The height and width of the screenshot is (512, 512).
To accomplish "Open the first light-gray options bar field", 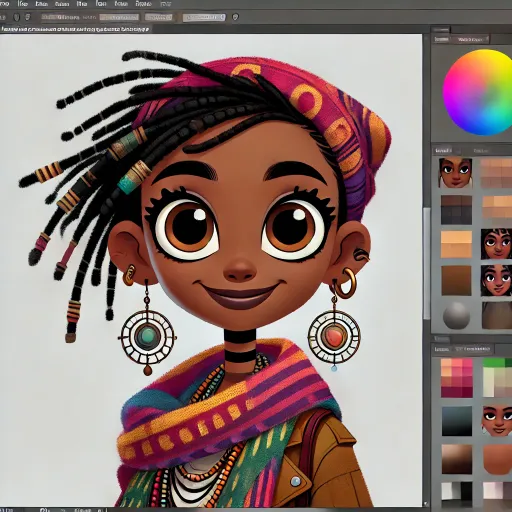I will [119, 17].
